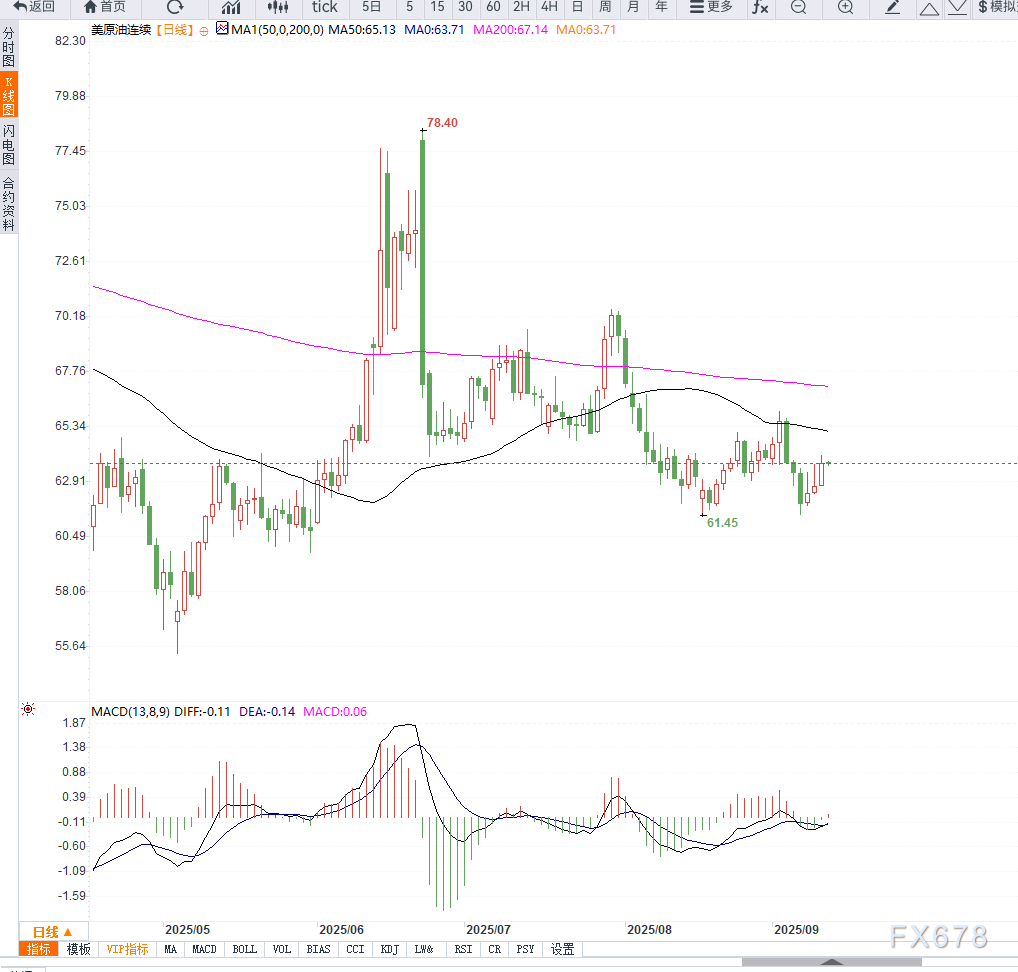Switch to line chart type icon
This screenshot has width=1018, height=972.
coord(230,7)
